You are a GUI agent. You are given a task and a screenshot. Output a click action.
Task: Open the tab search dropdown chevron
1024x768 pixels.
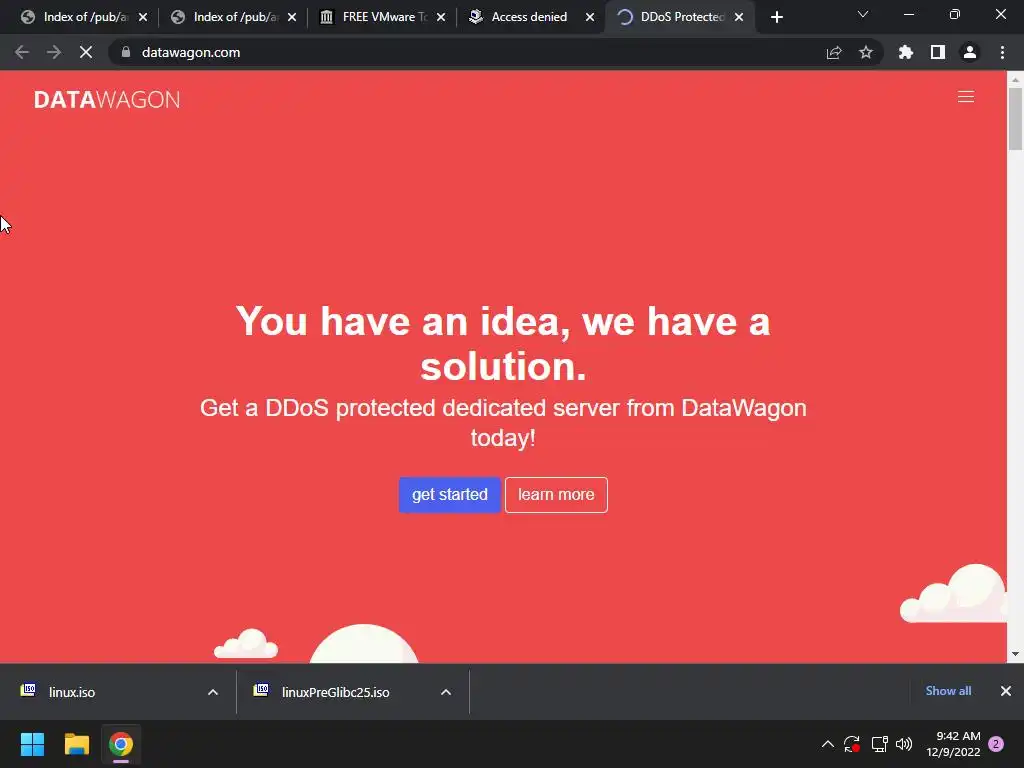pyautogui.click(x=863, y=14)
